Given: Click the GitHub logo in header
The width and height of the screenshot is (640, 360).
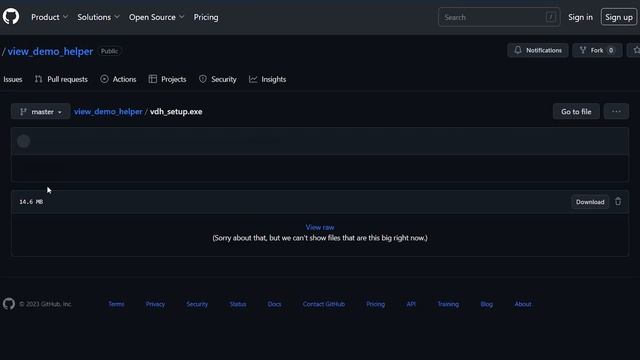Looking at the screenshot, I should click(x=11, y=17).
